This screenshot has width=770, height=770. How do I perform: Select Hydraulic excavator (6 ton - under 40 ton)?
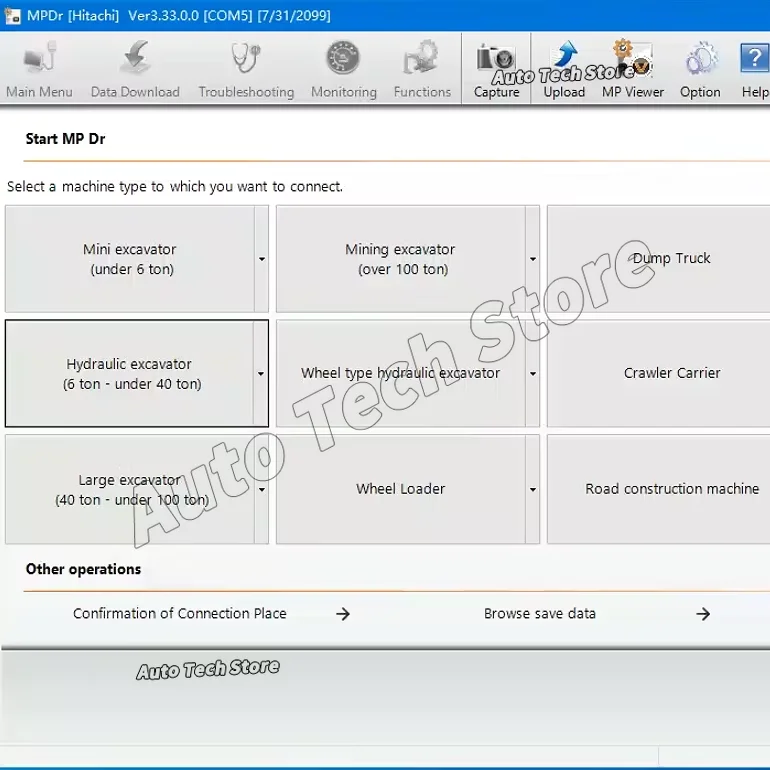point(130,373)
